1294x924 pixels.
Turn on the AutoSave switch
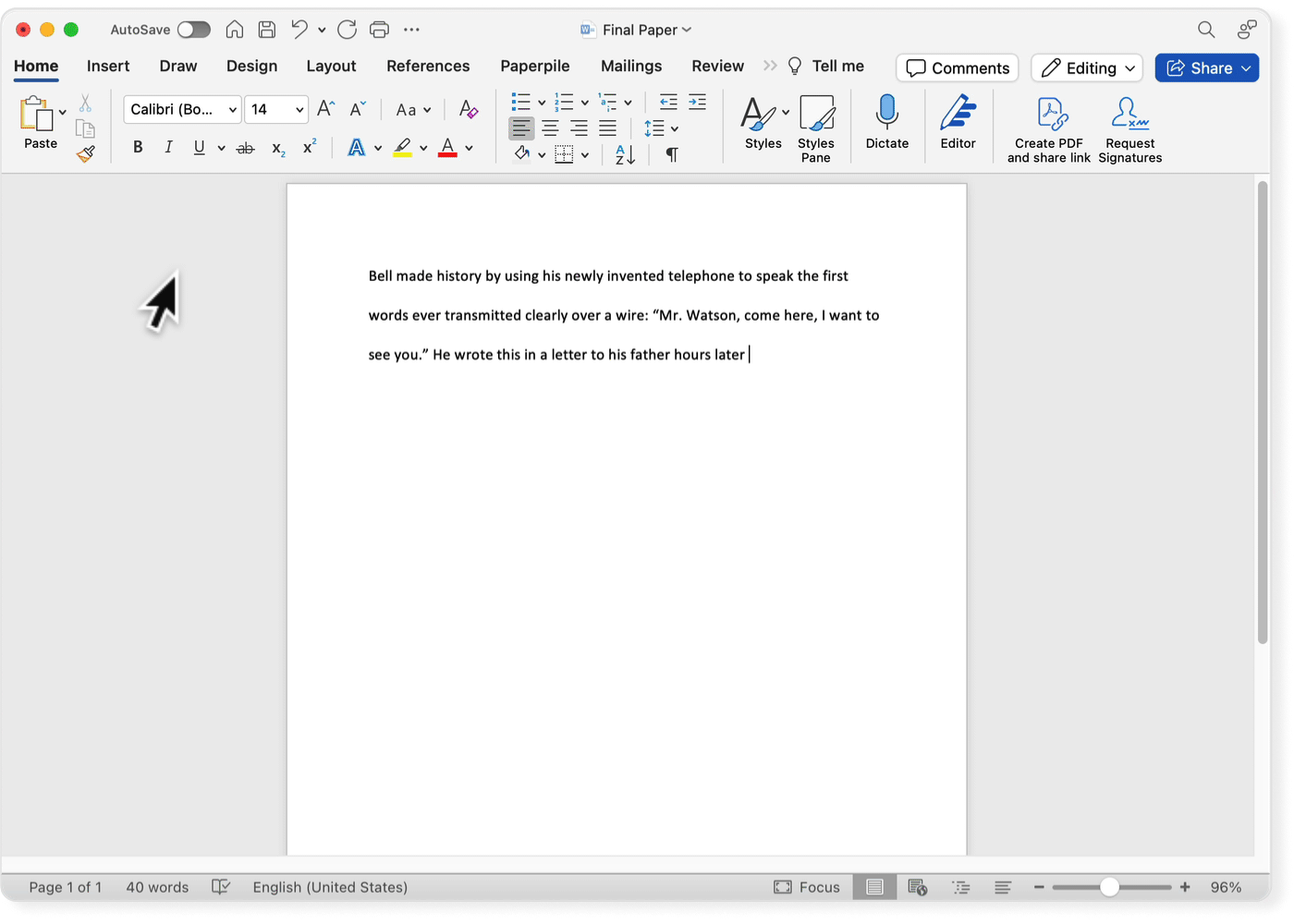click(193, 30)
